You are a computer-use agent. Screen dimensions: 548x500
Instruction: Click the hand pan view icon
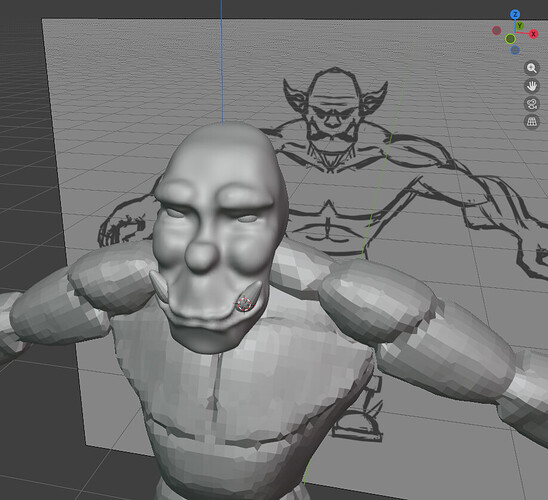point(532,86)
